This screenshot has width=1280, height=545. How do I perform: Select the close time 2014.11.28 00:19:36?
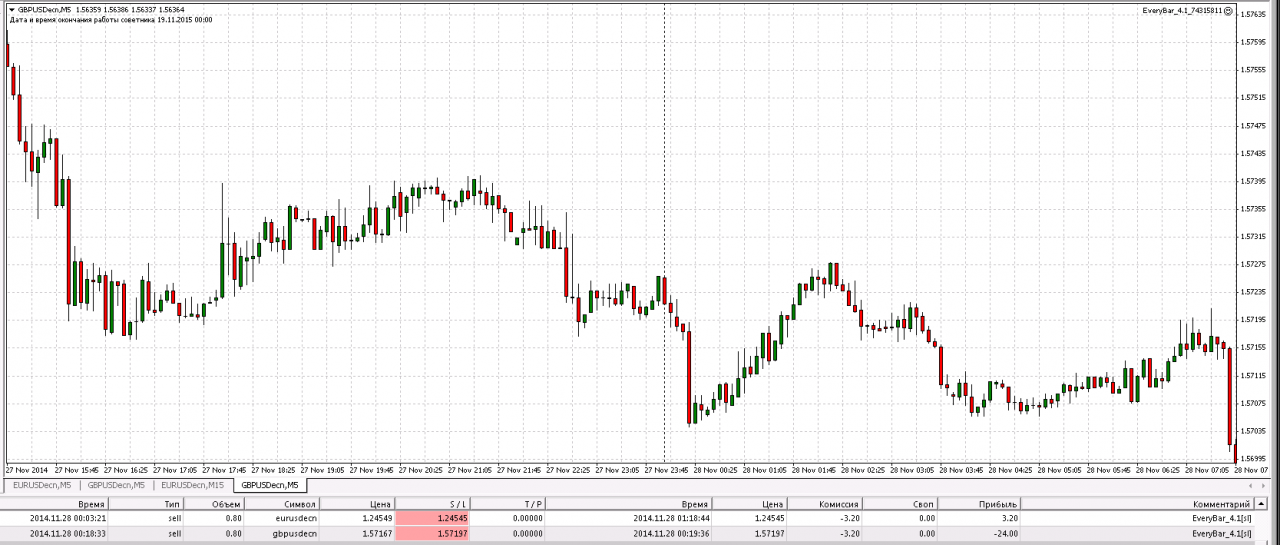pyautogui.click(x=672, y=533)
